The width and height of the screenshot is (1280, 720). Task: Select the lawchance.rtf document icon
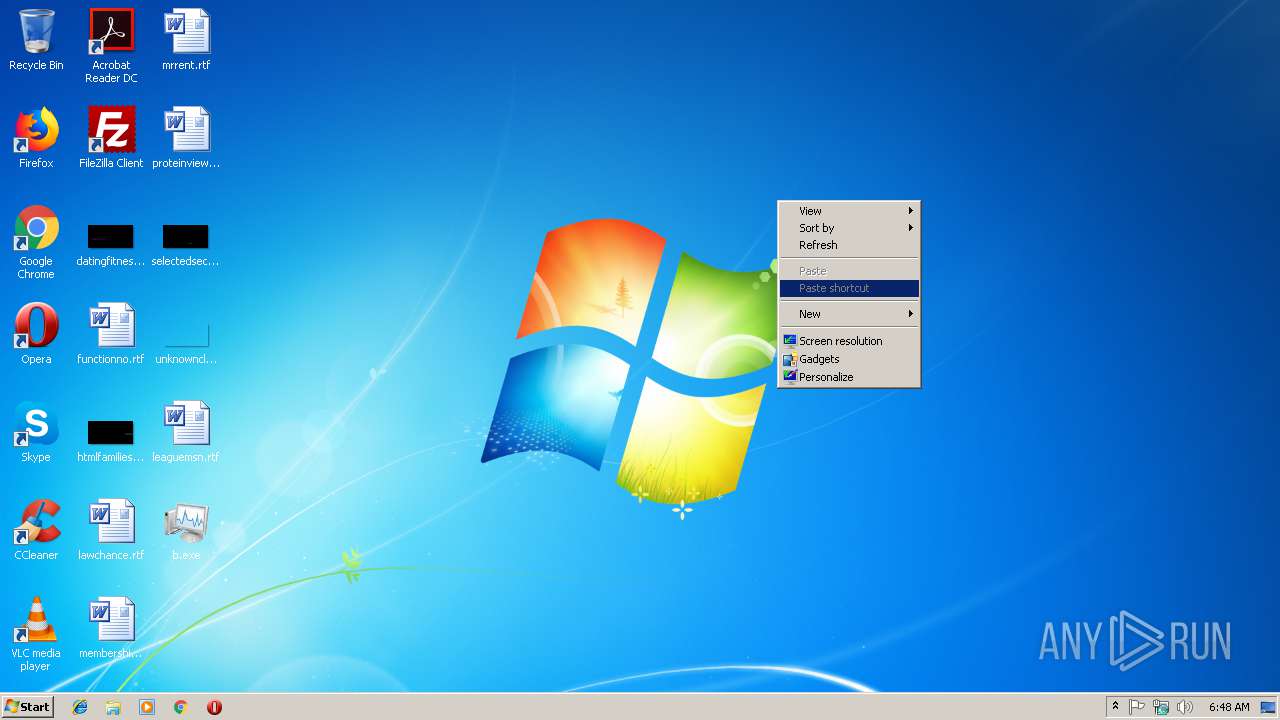[x=111, y=530]
